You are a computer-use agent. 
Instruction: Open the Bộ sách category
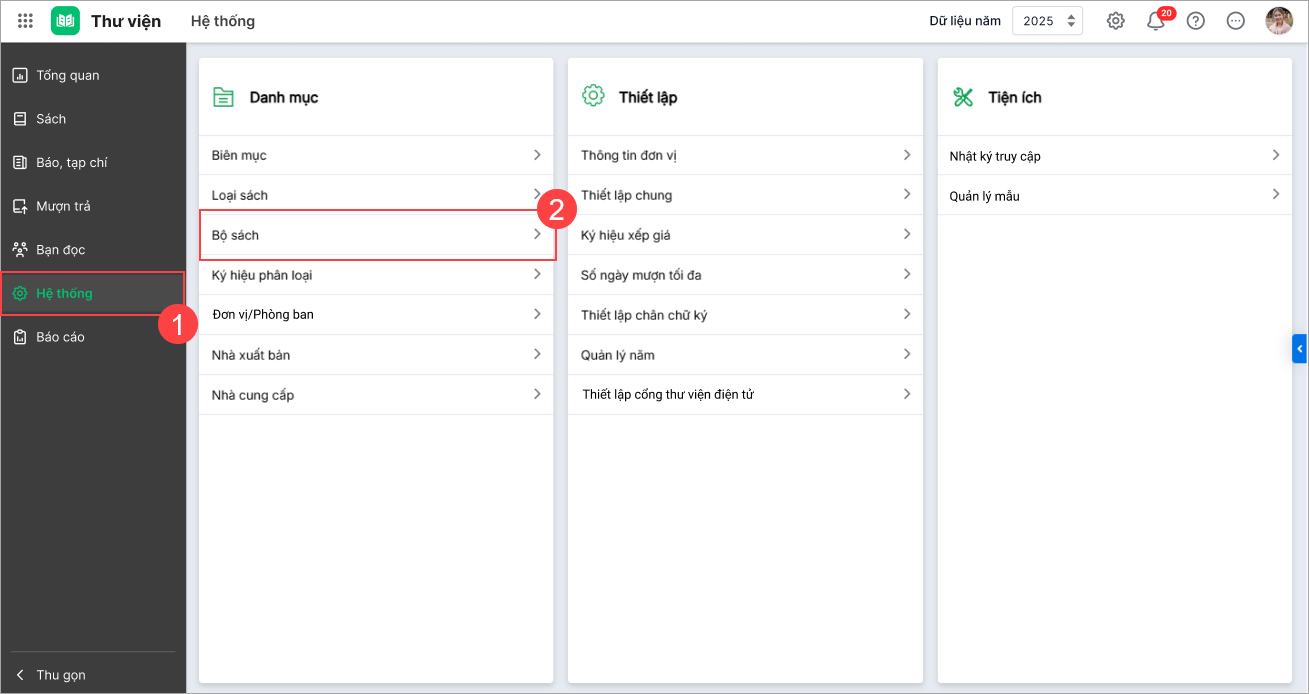coord(376,235)
